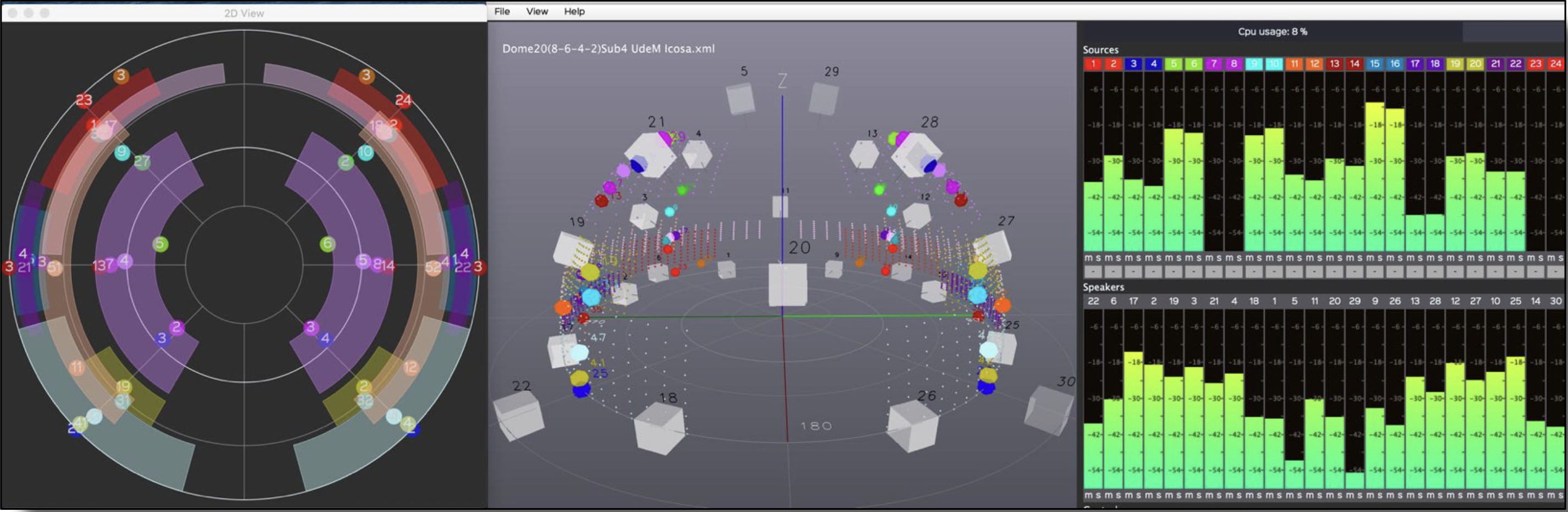Open the View menu
This screenshot has width=1568, height=512.
coord(537,11)
